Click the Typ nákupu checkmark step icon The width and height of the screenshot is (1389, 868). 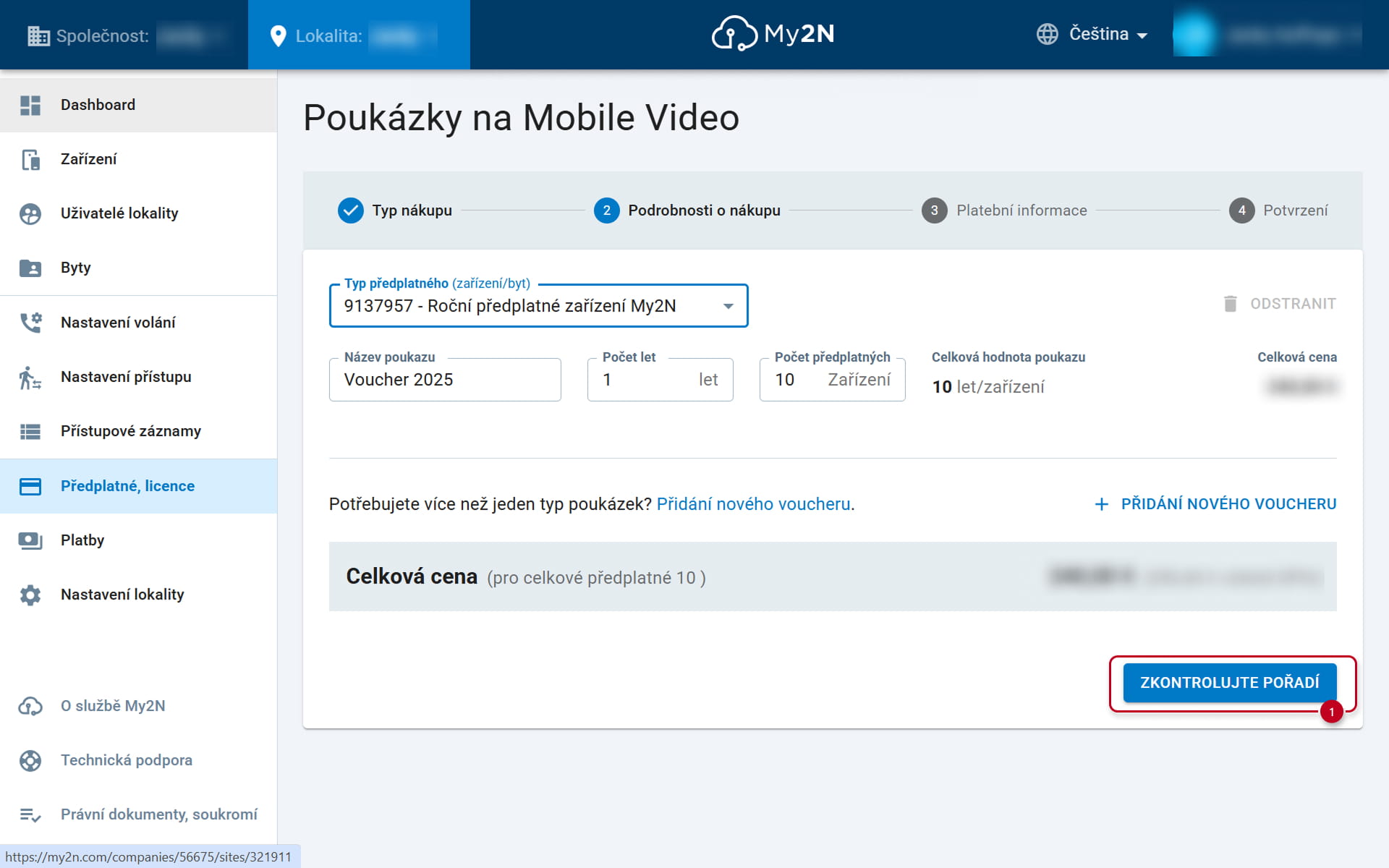(x=351, y=210)
